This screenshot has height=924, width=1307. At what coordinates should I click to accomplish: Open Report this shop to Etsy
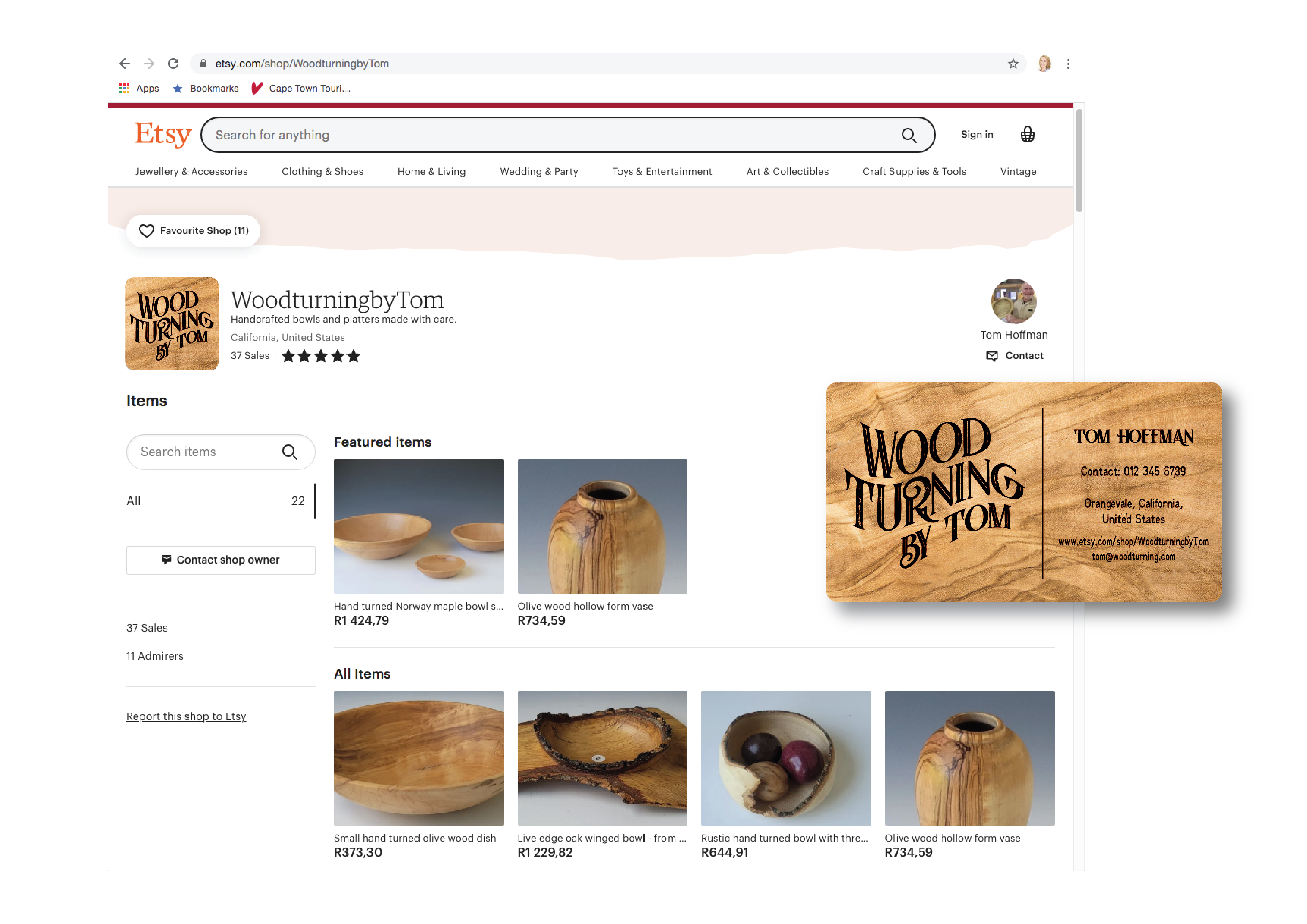pyautogui.click(x=186, y=716)
